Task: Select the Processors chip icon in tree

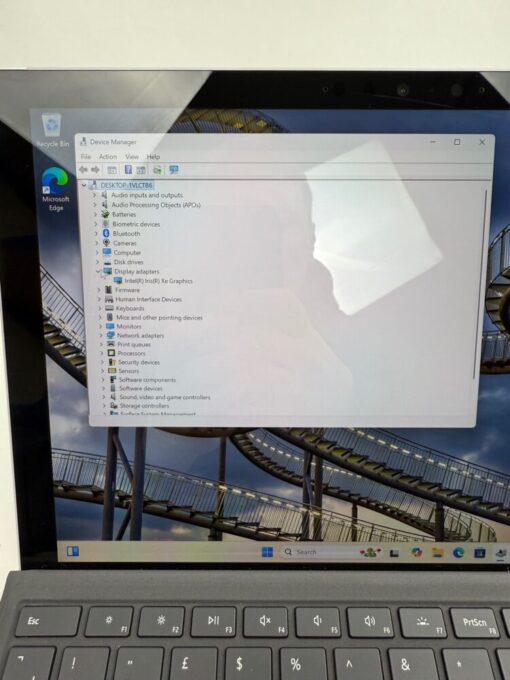Action: coord(111,353)
